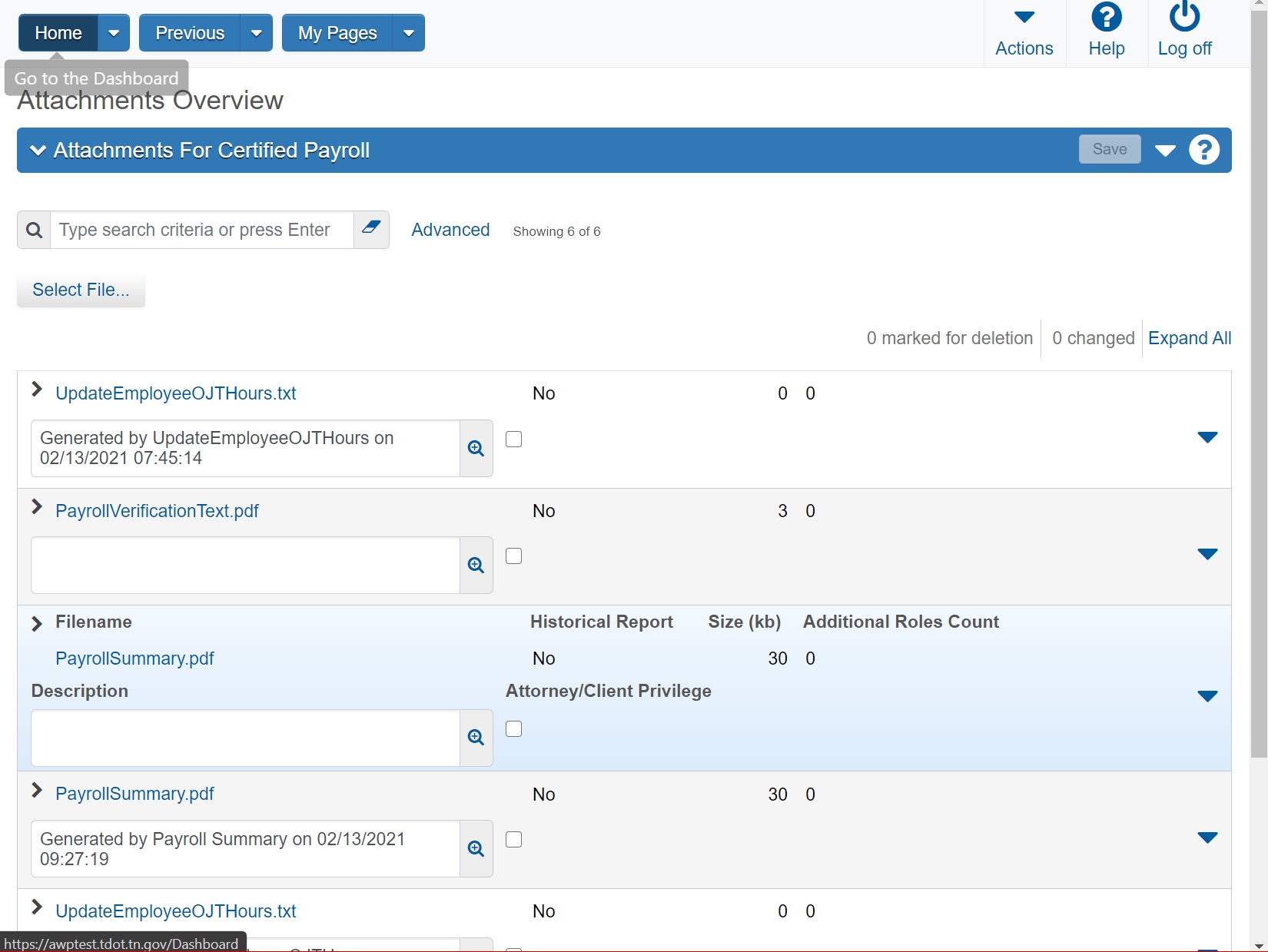1268x952 pixels.
Task: Click 'Historical Report' column label
Action: click(x=602, y=622)
